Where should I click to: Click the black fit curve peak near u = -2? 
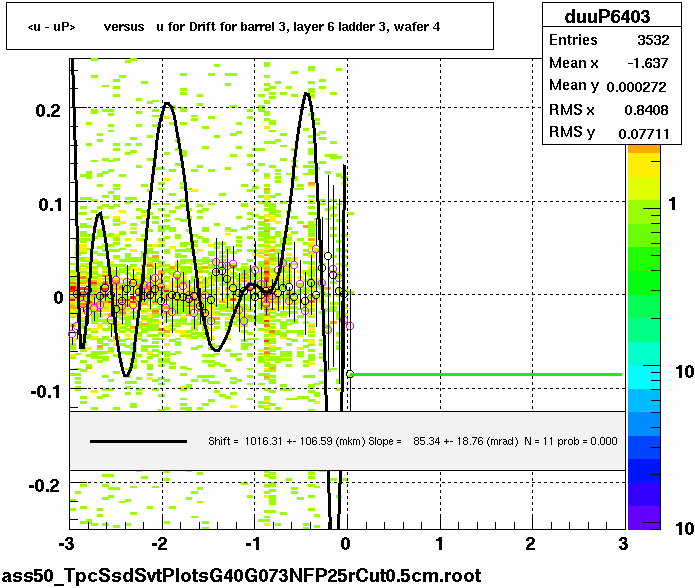(167, 103)
